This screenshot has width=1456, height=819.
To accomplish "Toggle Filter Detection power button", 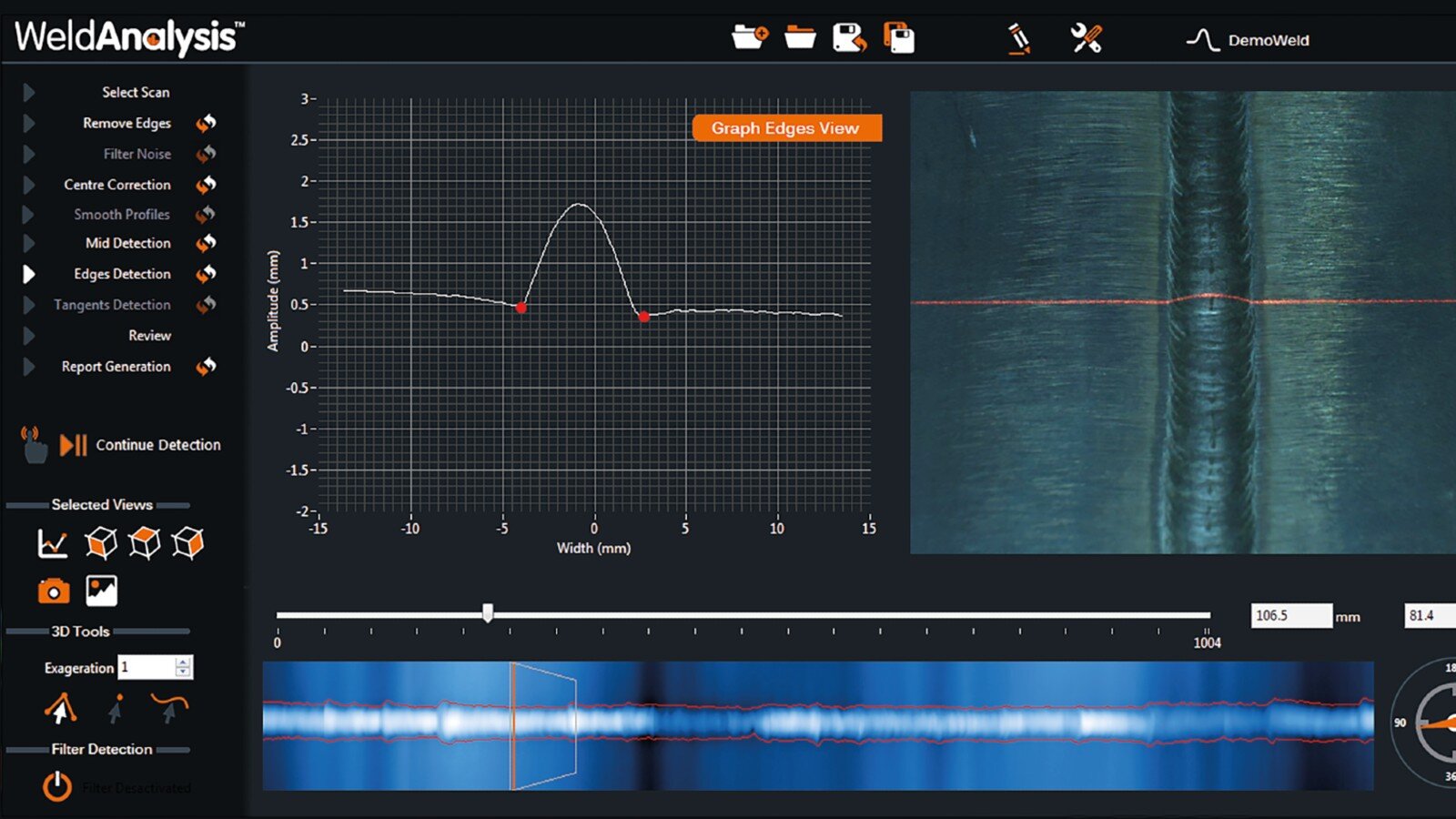I will click(57, 785).
